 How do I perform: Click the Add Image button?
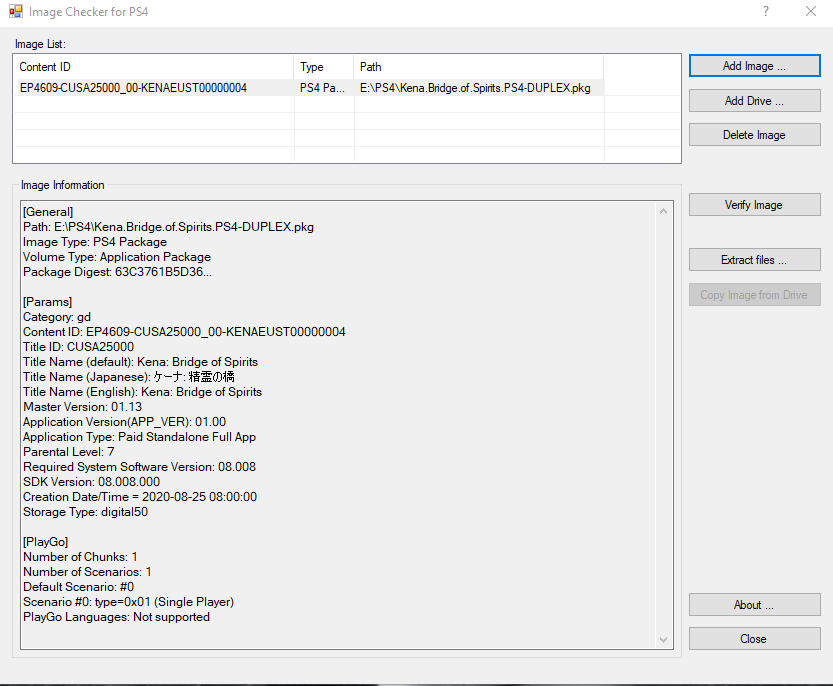[x=754, y=66]
